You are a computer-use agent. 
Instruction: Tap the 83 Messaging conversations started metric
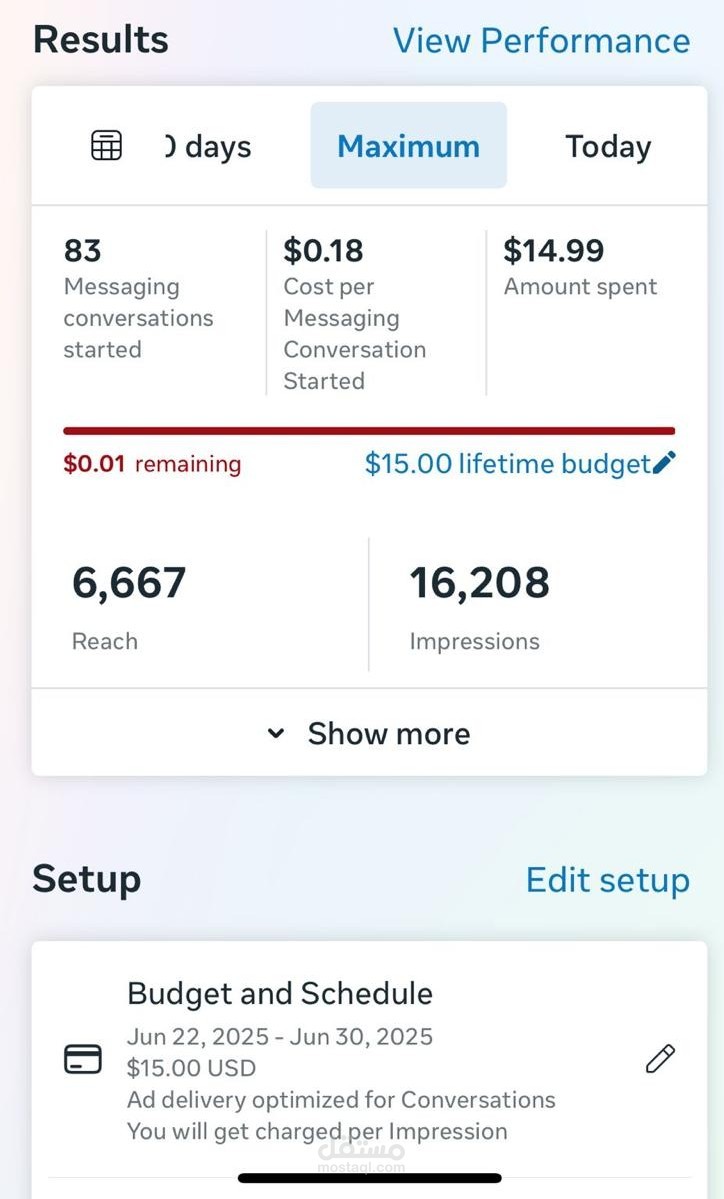138,298
